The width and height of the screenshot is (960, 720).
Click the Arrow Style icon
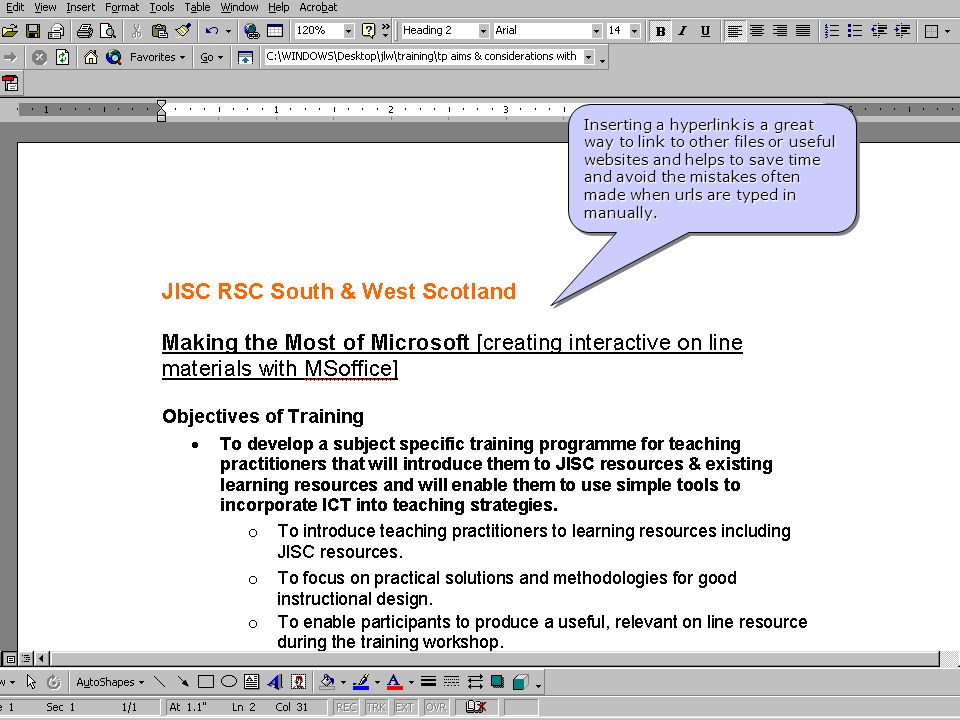click(x=474, y=681)
